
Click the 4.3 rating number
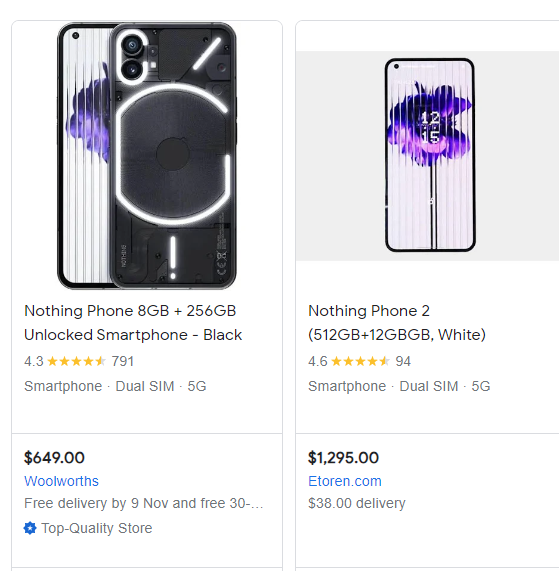pos(34,361)
